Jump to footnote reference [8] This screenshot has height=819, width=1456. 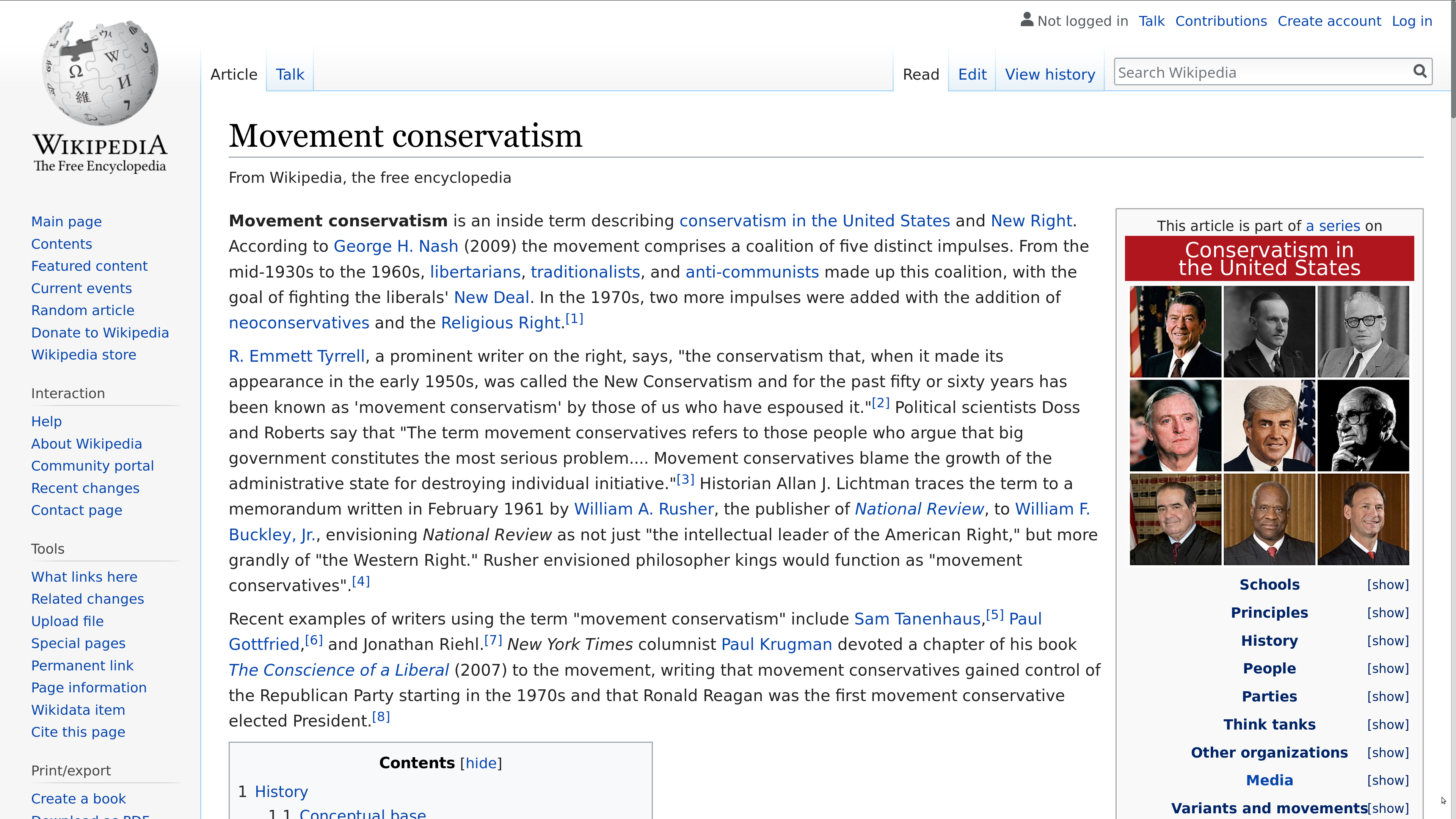pyautogui.click(x=381, y=717)
